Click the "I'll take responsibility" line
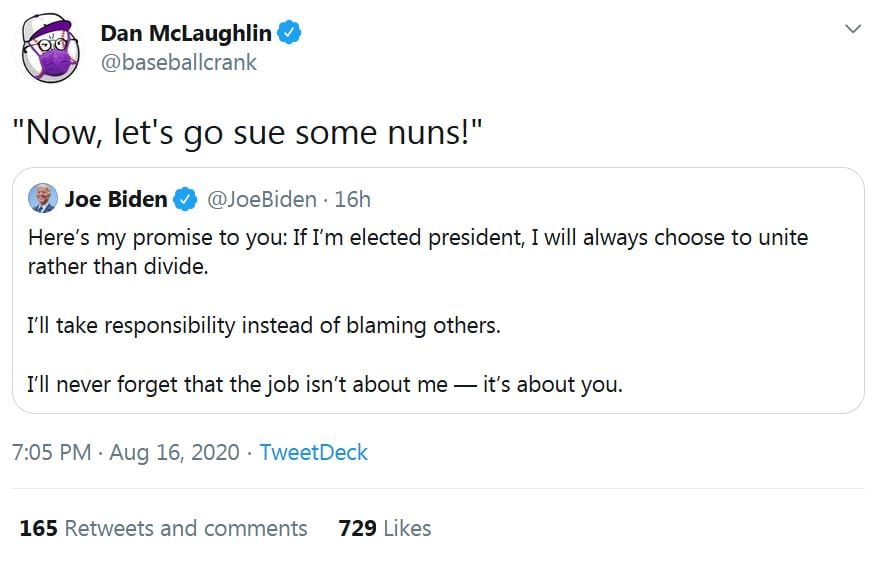 point(263,326)
